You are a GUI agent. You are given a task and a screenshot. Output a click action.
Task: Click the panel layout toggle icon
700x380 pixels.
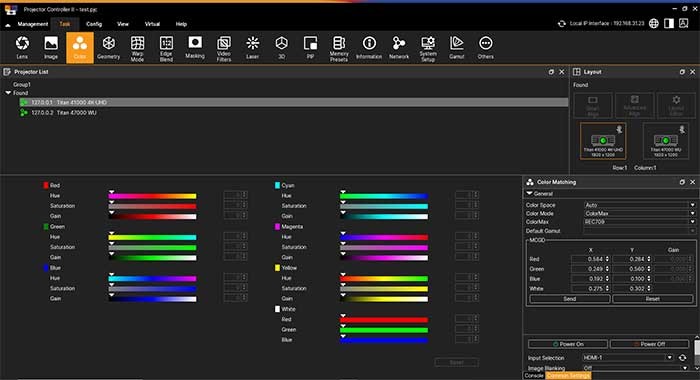(x=669, y=24)
